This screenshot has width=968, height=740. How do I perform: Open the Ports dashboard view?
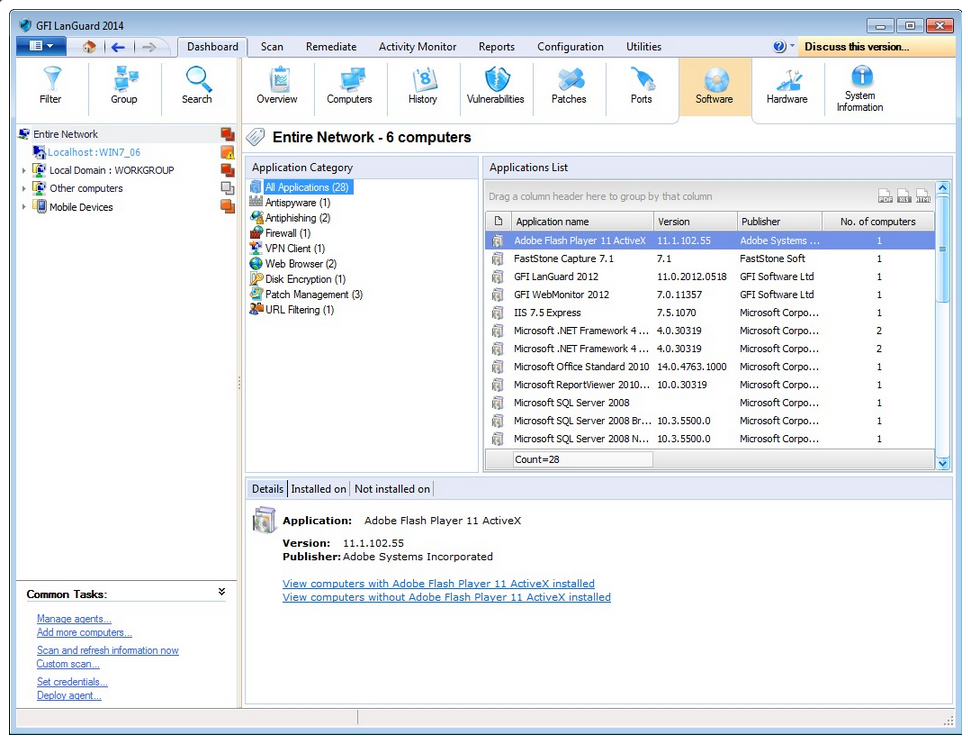click(x=641, y=86)
